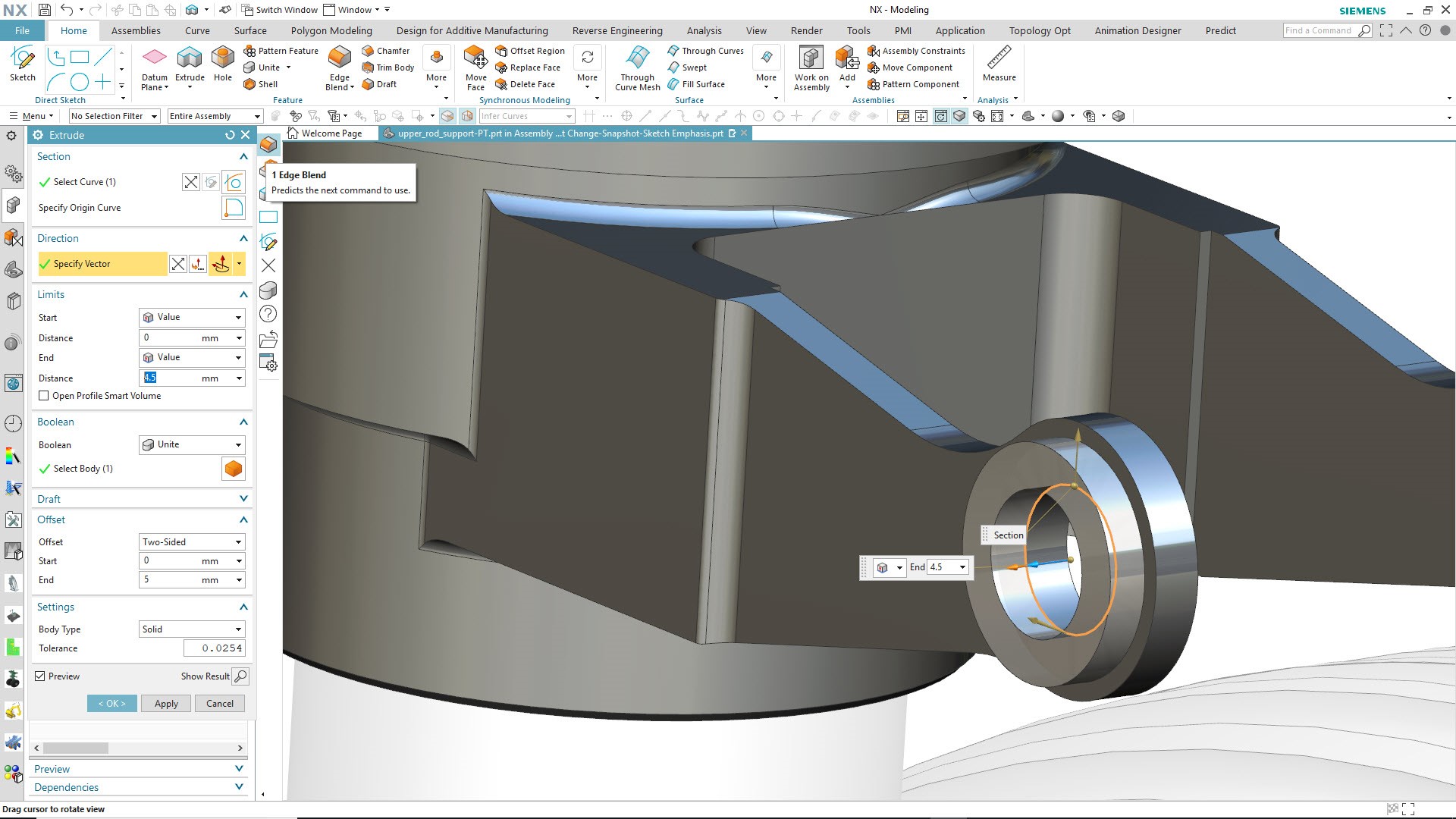Open the Offset Two-Sided dropdown
This screenshot has height=819, width=1456.
[192, 542]
